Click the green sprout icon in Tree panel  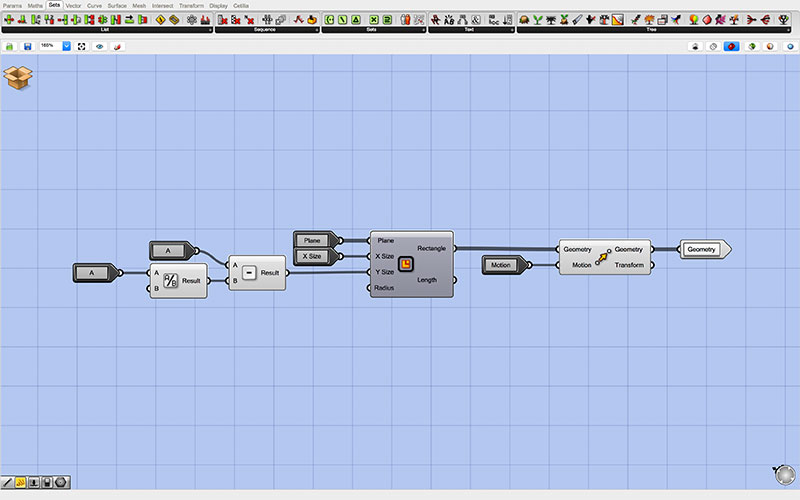pos(538,20)
